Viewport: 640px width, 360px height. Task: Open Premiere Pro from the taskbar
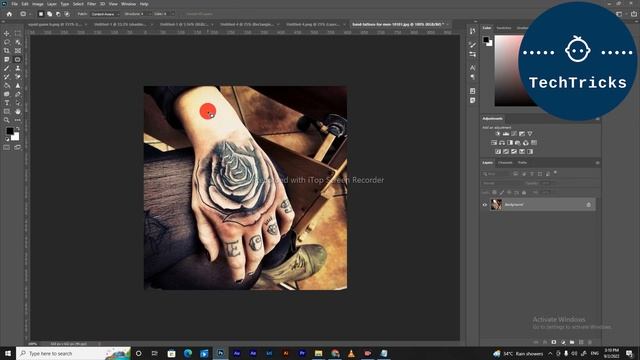[302, 353]
